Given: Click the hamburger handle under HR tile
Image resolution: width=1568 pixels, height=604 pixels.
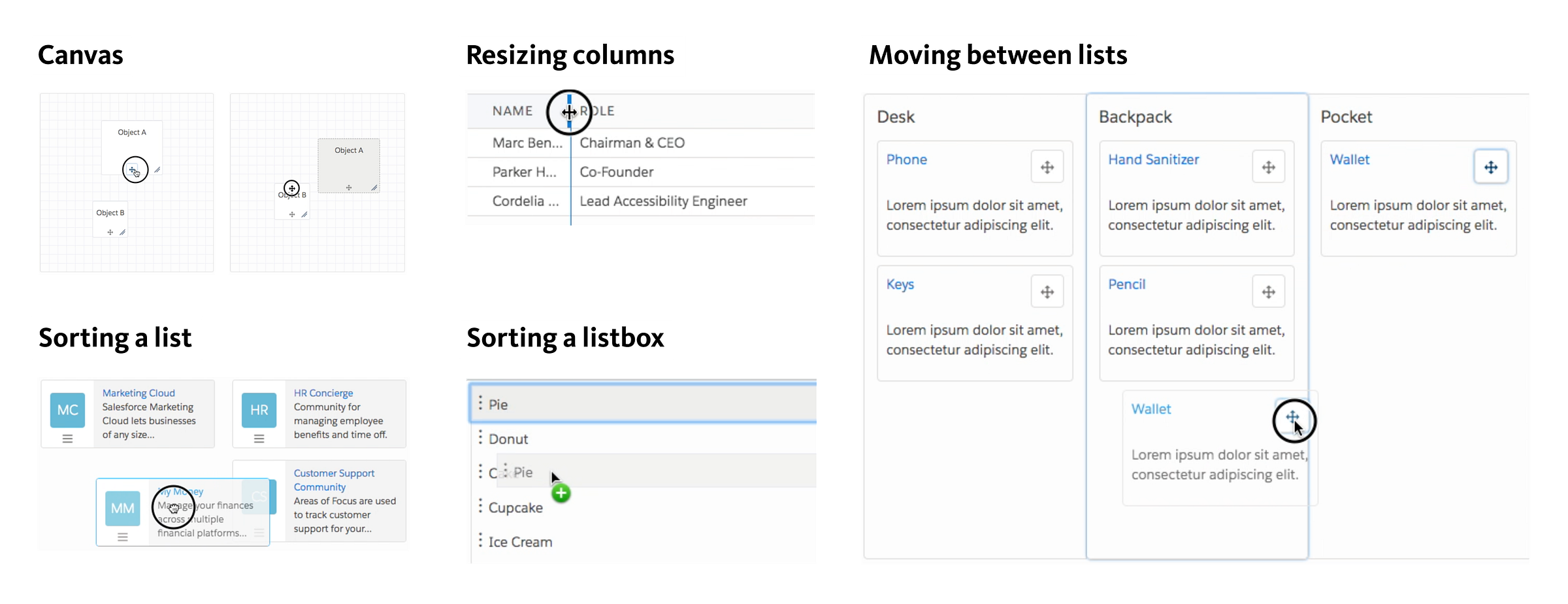Looking at the screenshot, I should click(x=259, y=439).
